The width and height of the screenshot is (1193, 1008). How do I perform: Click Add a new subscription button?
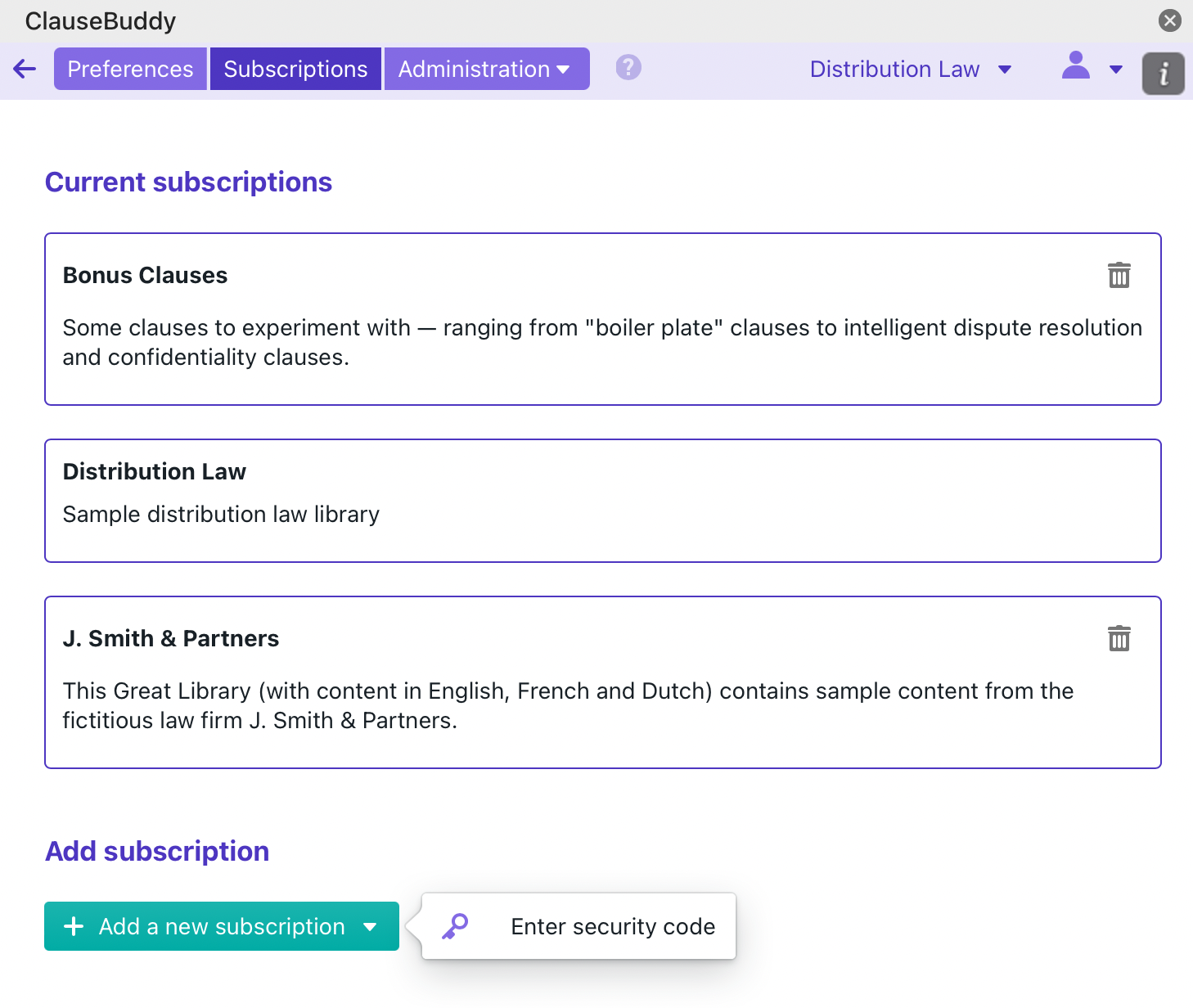pyautogui.click(x=222, y=926)
